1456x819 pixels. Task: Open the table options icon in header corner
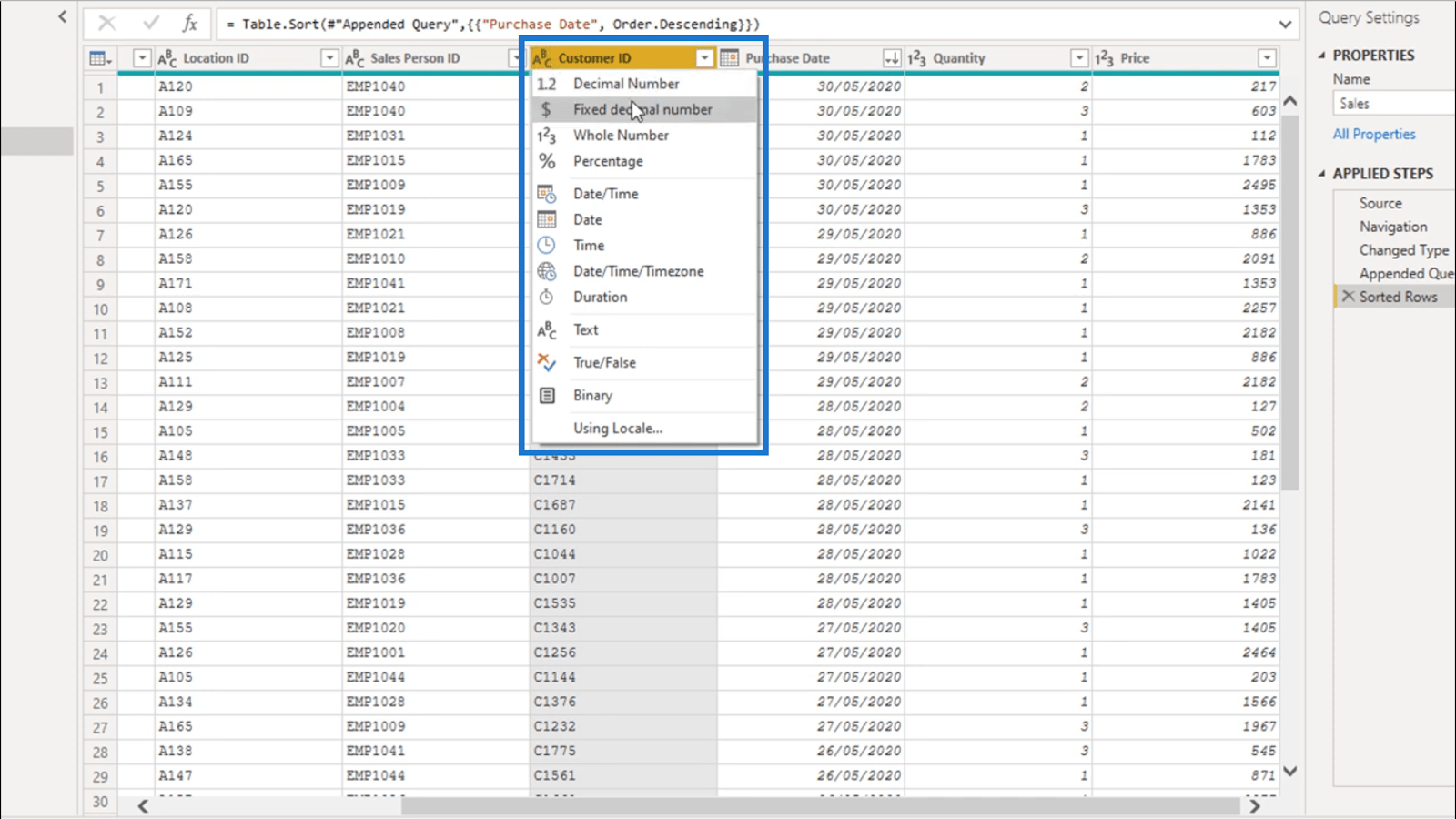click(x=100, y=58)
